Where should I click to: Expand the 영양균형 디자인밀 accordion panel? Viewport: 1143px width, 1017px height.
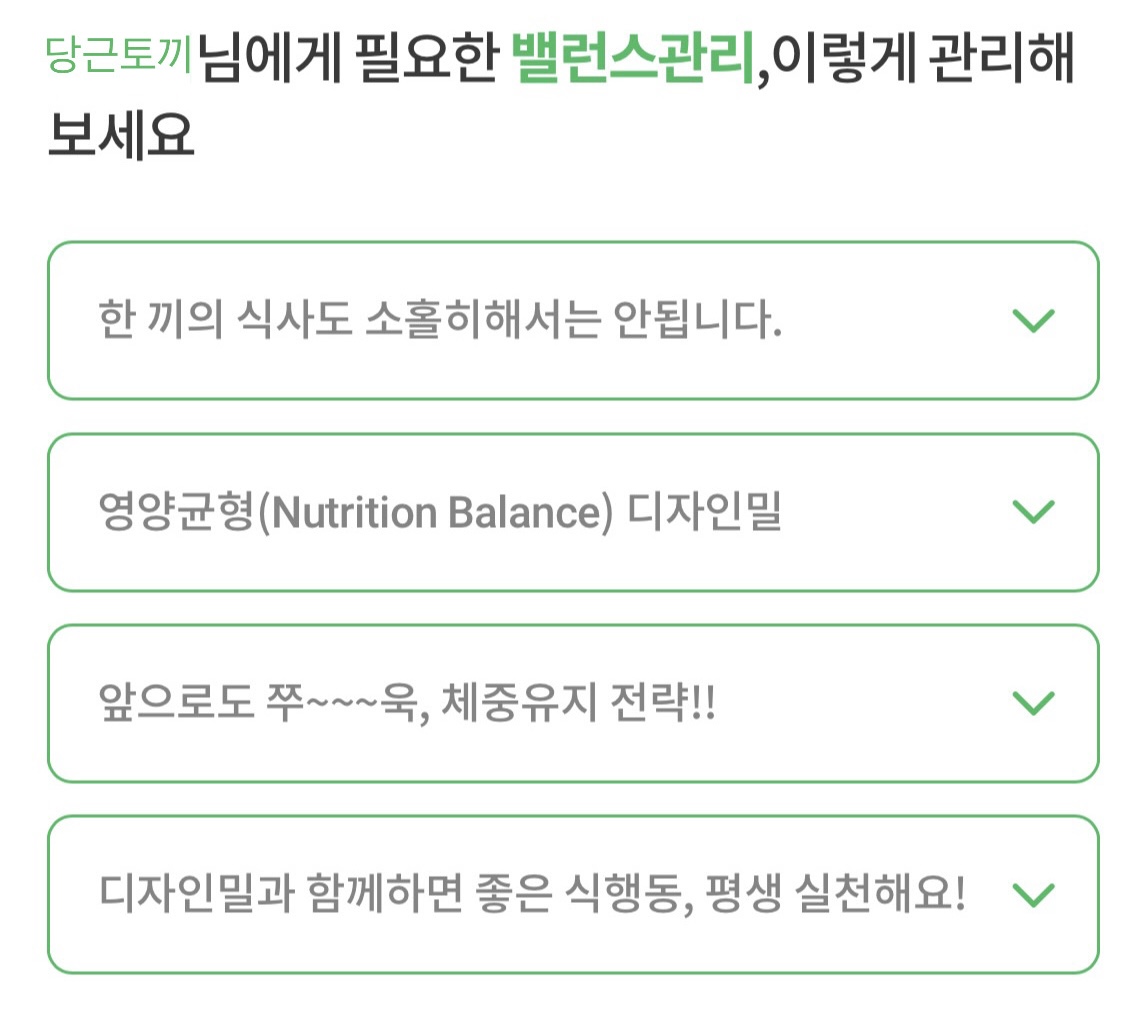tap(573, 513)
